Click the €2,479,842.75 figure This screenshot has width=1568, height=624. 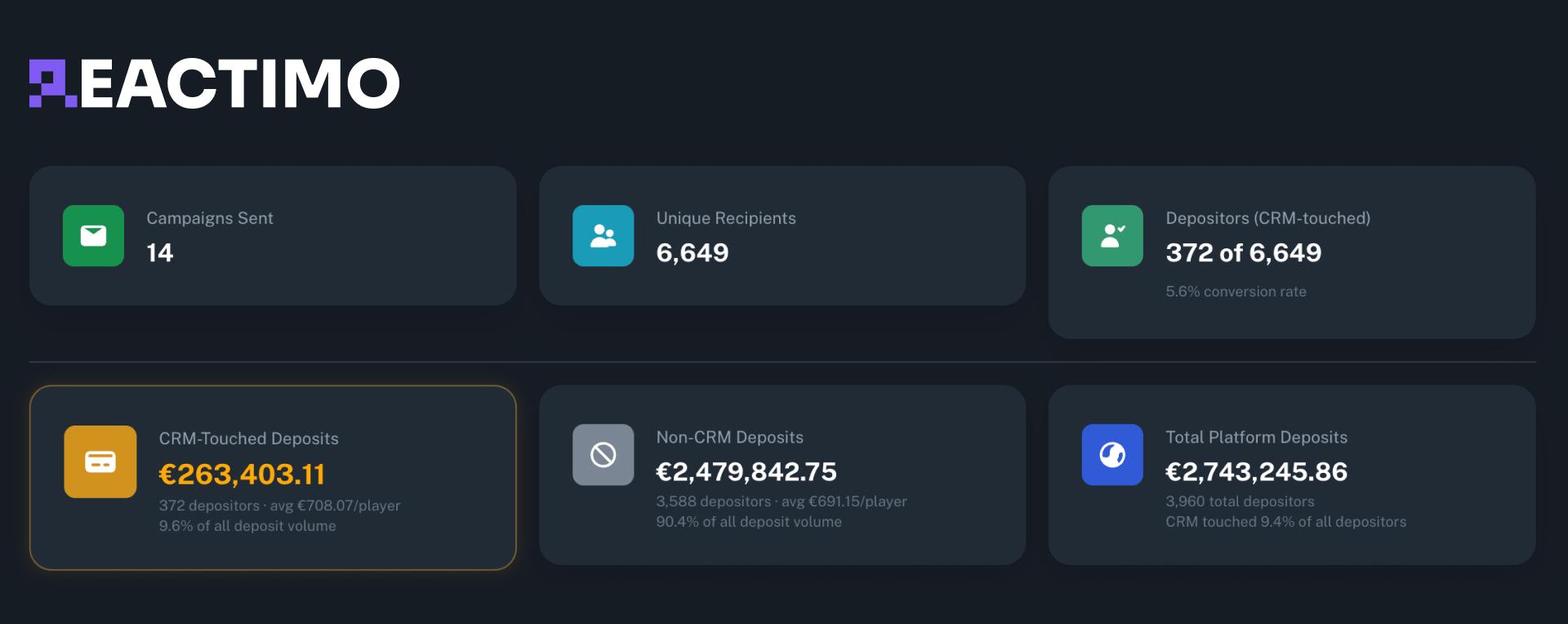coord(747,471)
